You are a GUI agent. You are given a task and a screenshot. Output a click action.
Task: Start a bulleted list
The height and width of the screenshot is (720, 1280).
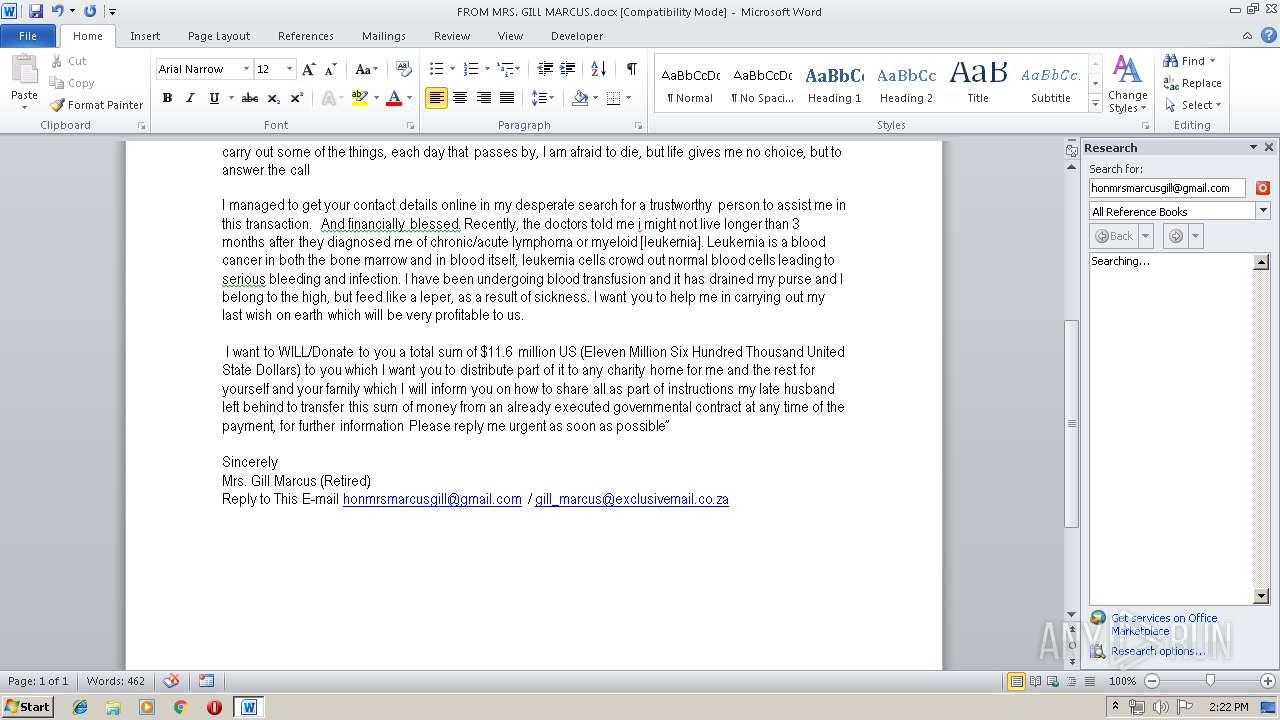click(436, 69)
